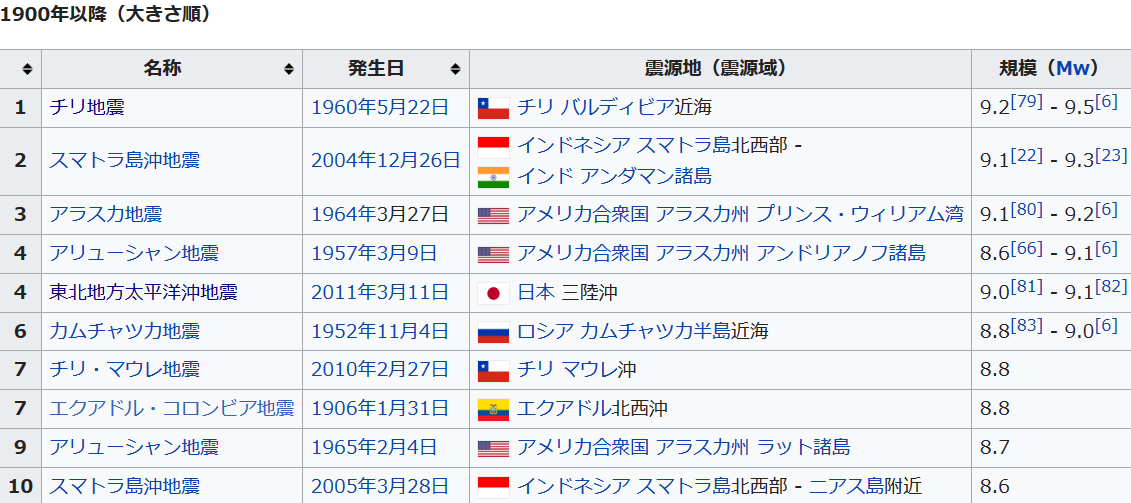Screen dimensions: 1131x503
Task: Click Chile flag beside バルディビア近海
Action: click(493, 108)
